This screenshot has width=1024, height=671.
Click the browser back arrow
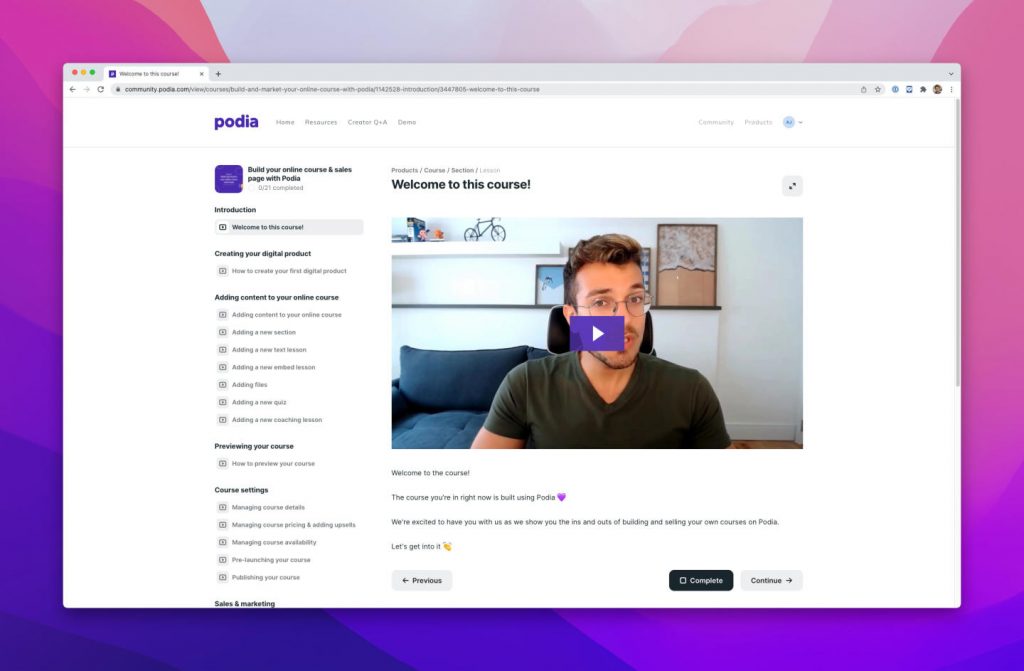pos(72,89)
